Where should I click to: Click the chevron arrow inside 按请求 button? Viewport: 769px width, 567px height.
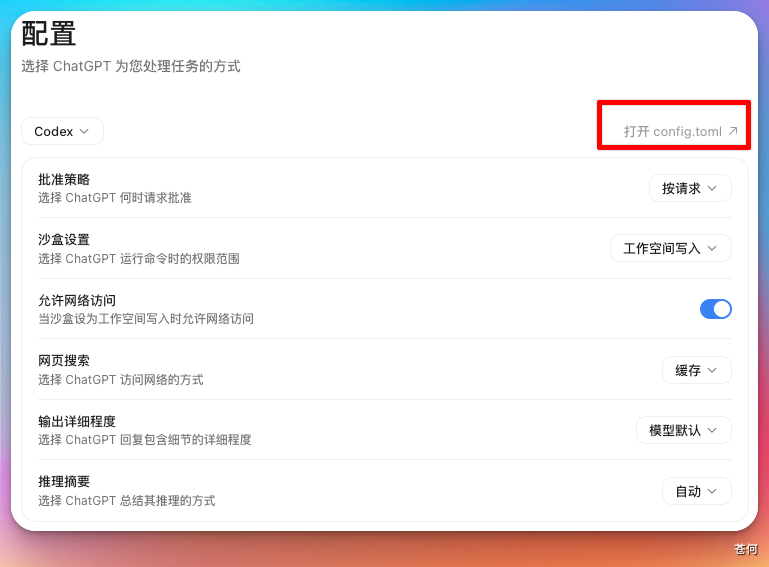click(x=713, y=188)
